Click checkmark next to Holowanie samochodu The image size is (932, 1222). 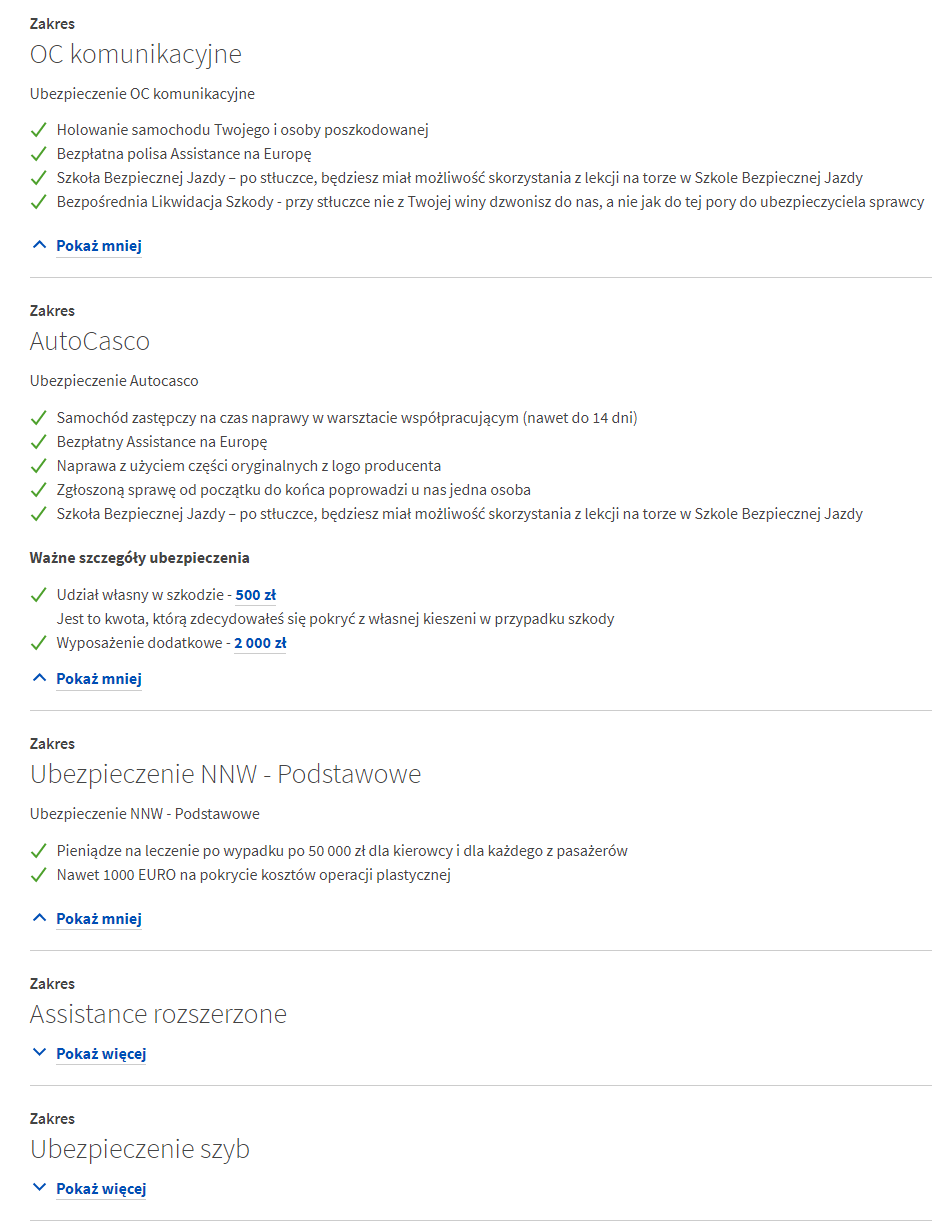(x=39, y=130)
